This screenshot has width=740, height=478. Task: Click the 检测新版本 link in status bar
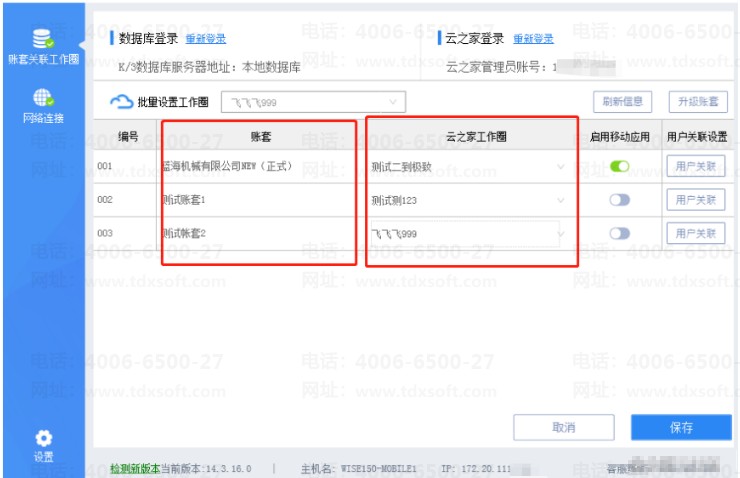coord(135,469)
